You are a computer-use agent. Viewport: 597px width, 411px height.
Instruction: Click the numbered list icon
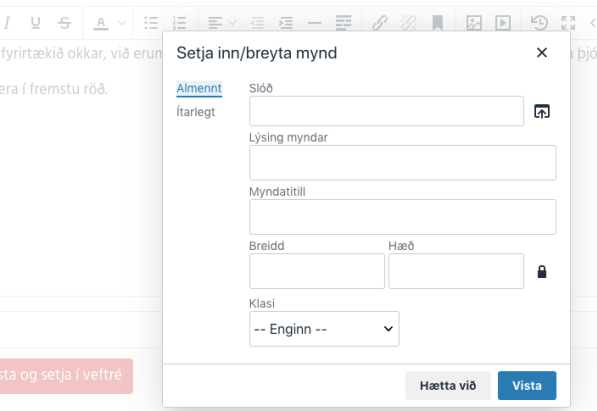(179, 23)
